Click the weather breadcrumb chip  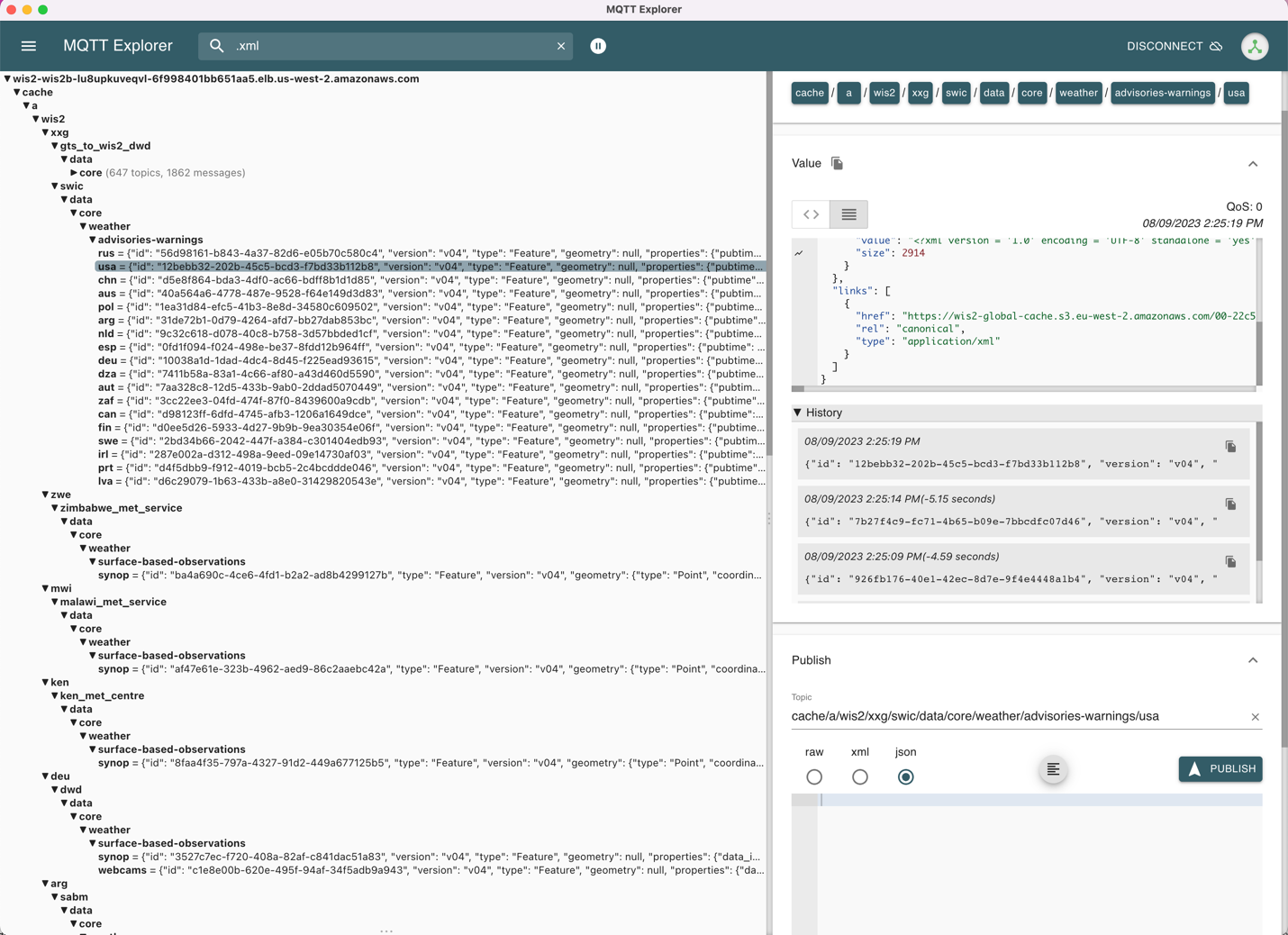tap(1078, 93)
